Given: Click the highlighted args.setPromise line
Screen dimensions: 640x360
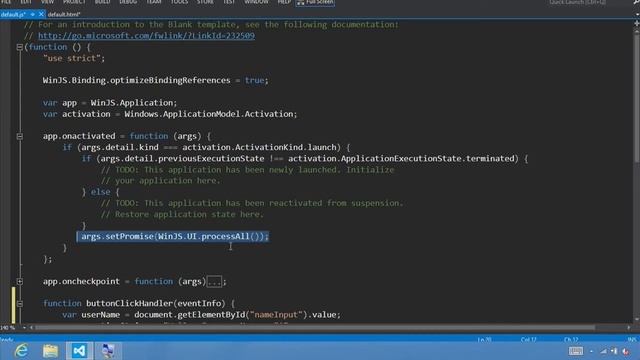Looking at the screenshot, I should [x=173, y=236].
